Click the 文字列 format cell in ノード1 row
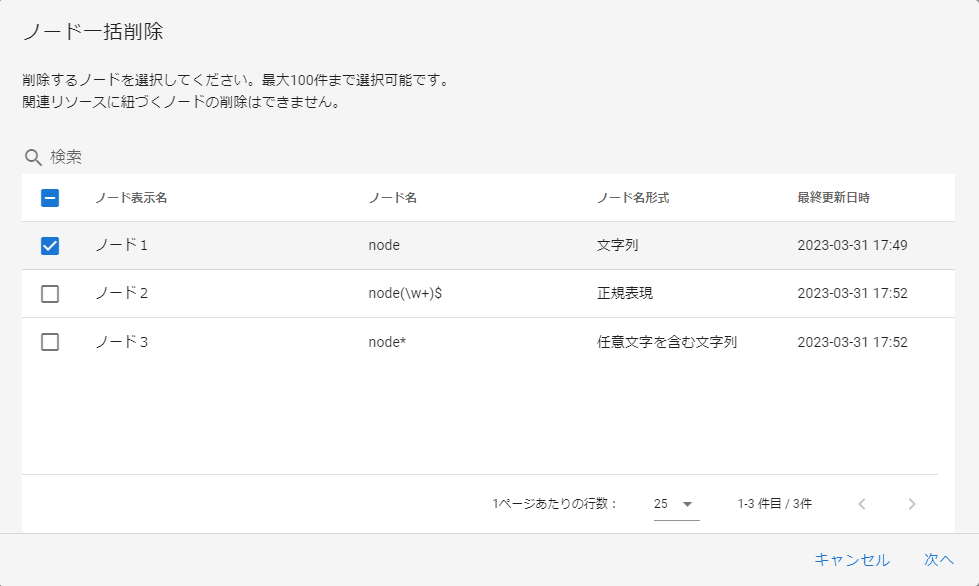The width and height of the screenshot is (979, 586). [x=616, y=246]
